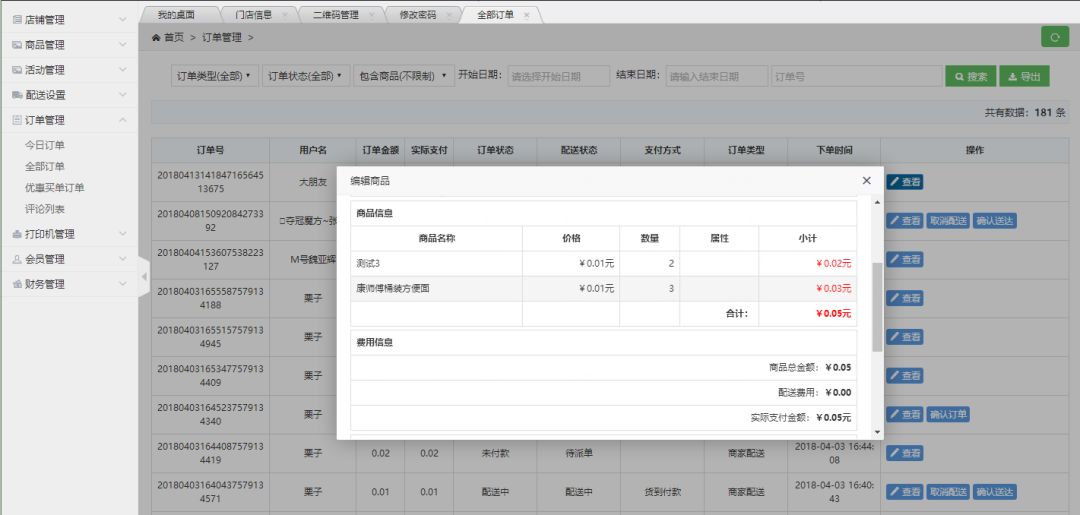Close the 门店信息 tab with its x

tap(284, 15)
